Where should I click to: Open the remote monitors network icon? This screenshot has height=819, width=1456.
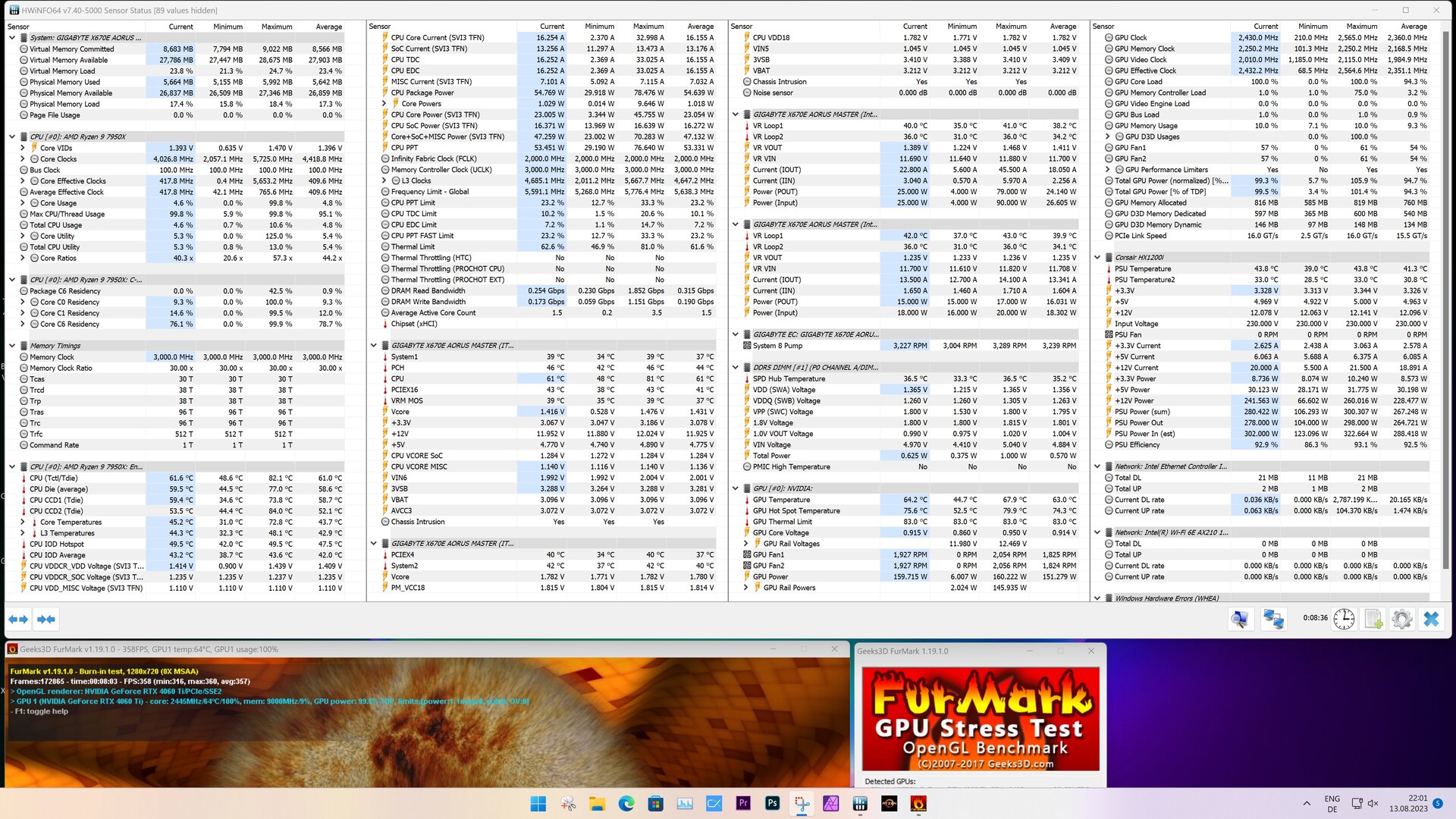(1273, 619)
